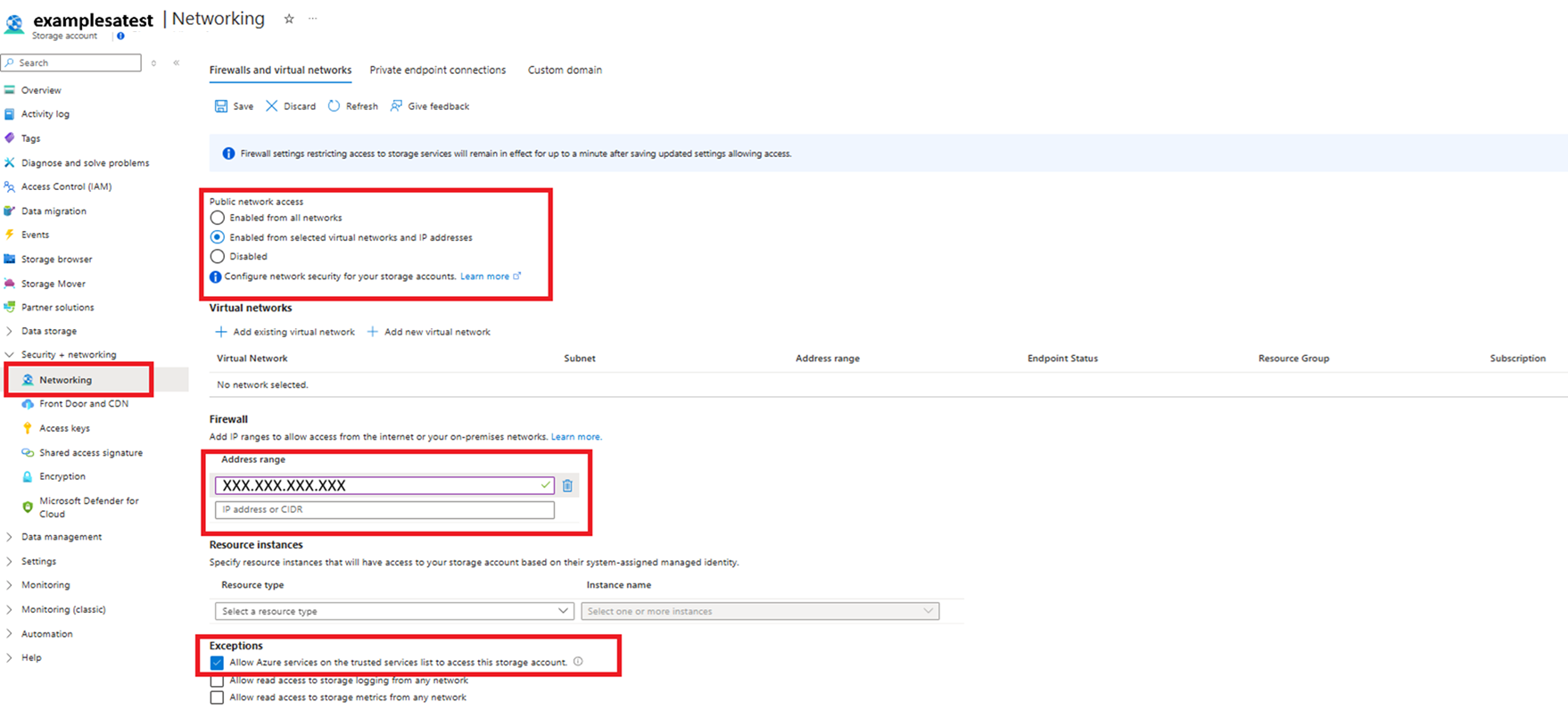The width and height of the screenshot is (1568, 718).
Task: Click the Resource Group column header
Action: pos(1293,359)
